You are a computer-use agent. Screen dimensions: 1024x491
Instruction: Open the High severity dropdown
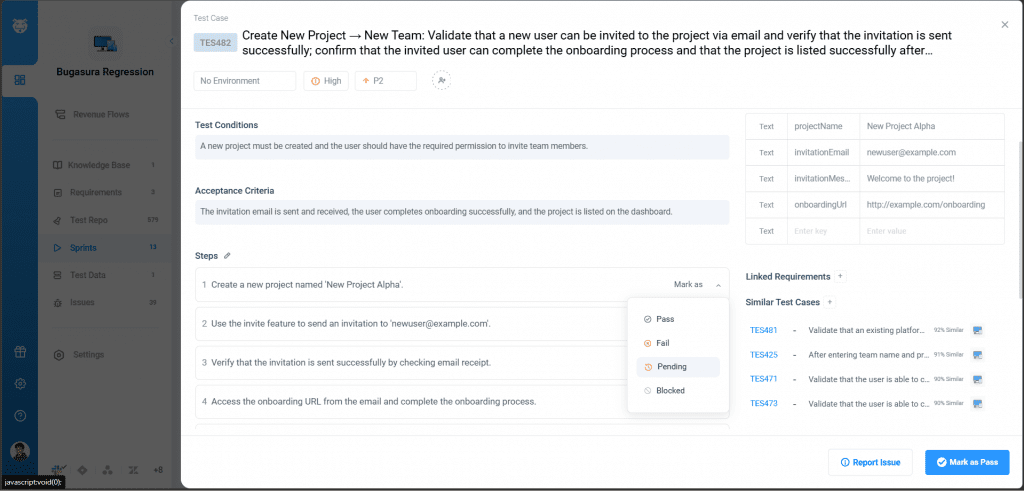[x=326, y=81]
